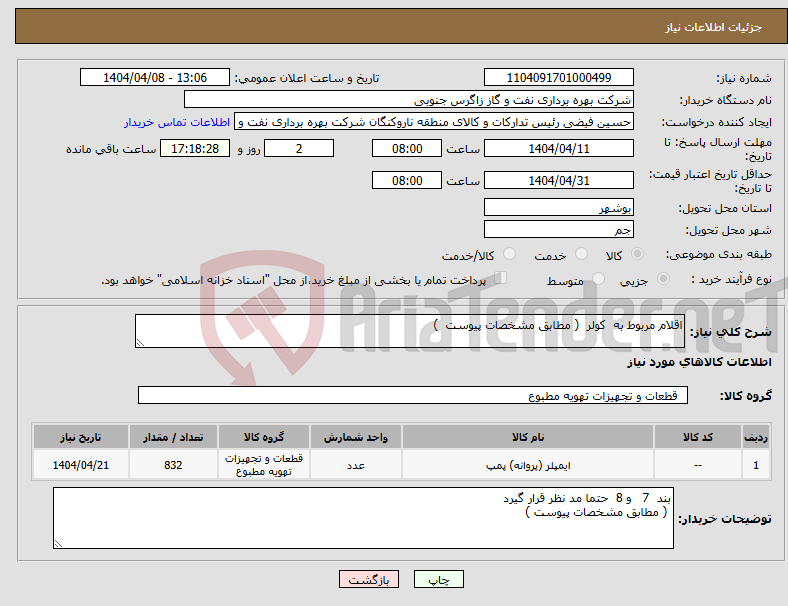Select the کالا radio button
This screenshot has width=788, height=606.
coord(637,254)
